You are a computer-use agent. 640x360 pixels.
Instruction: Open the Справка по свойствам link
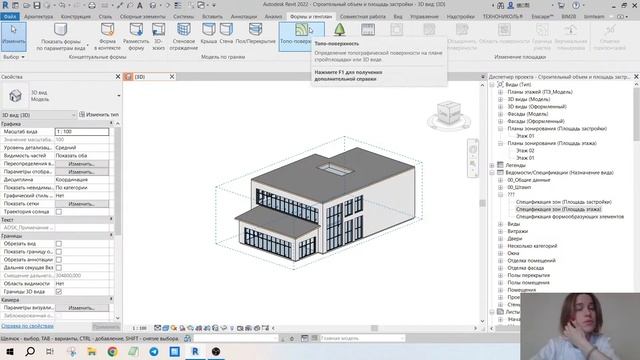point(27,326)
